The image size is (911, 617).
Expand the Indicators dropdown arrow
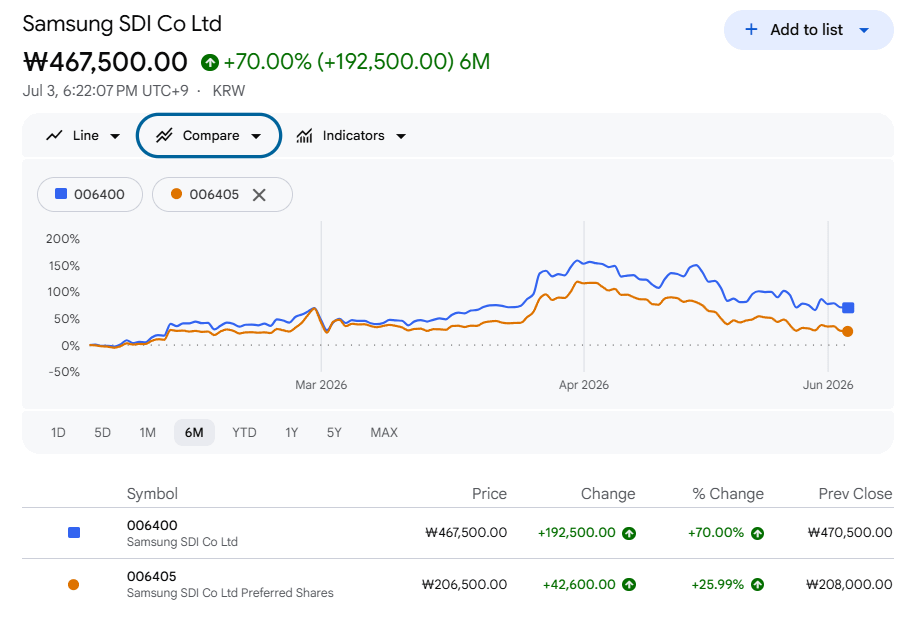coord(401,136)
